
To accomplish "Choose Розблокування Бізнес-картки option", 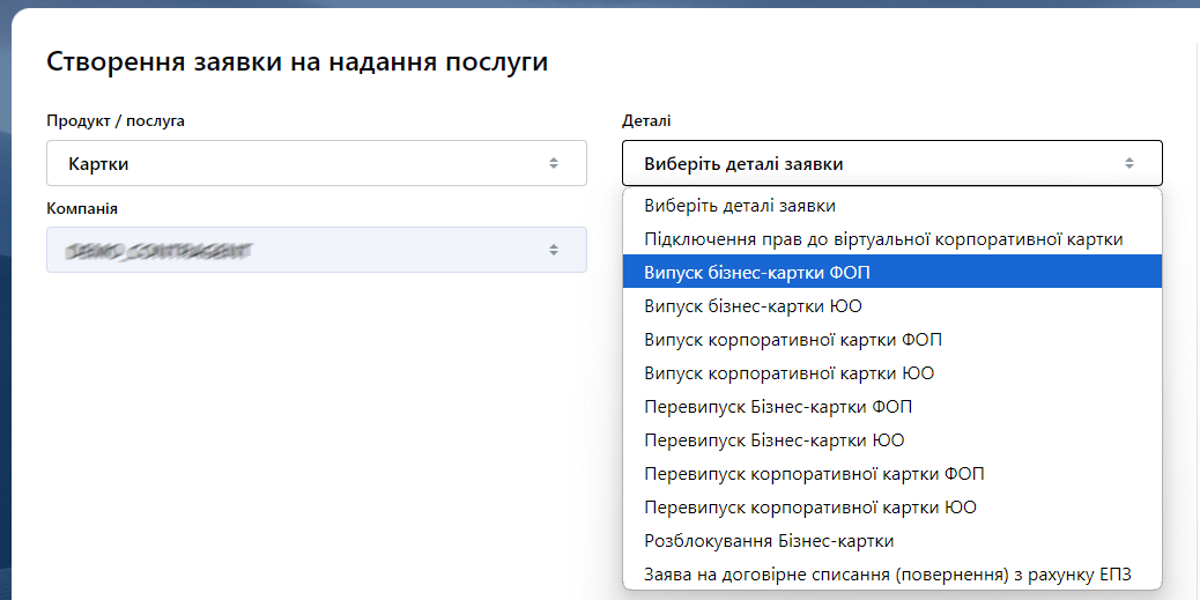I will [892, 541].
